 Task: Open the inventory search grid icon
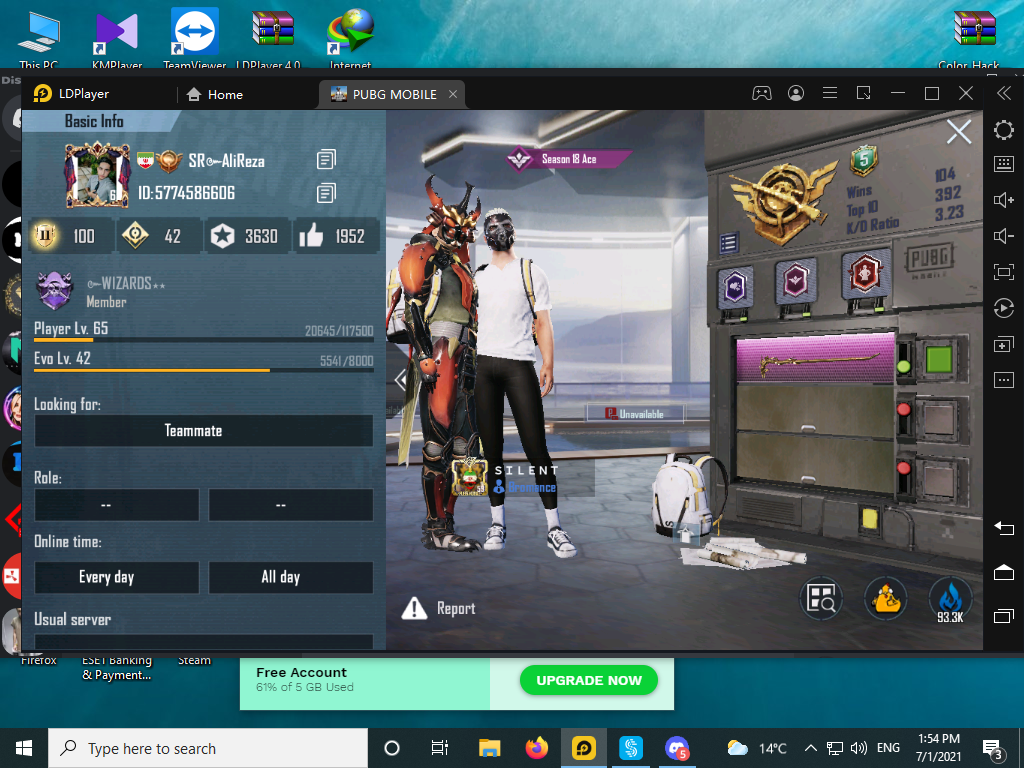821,598
